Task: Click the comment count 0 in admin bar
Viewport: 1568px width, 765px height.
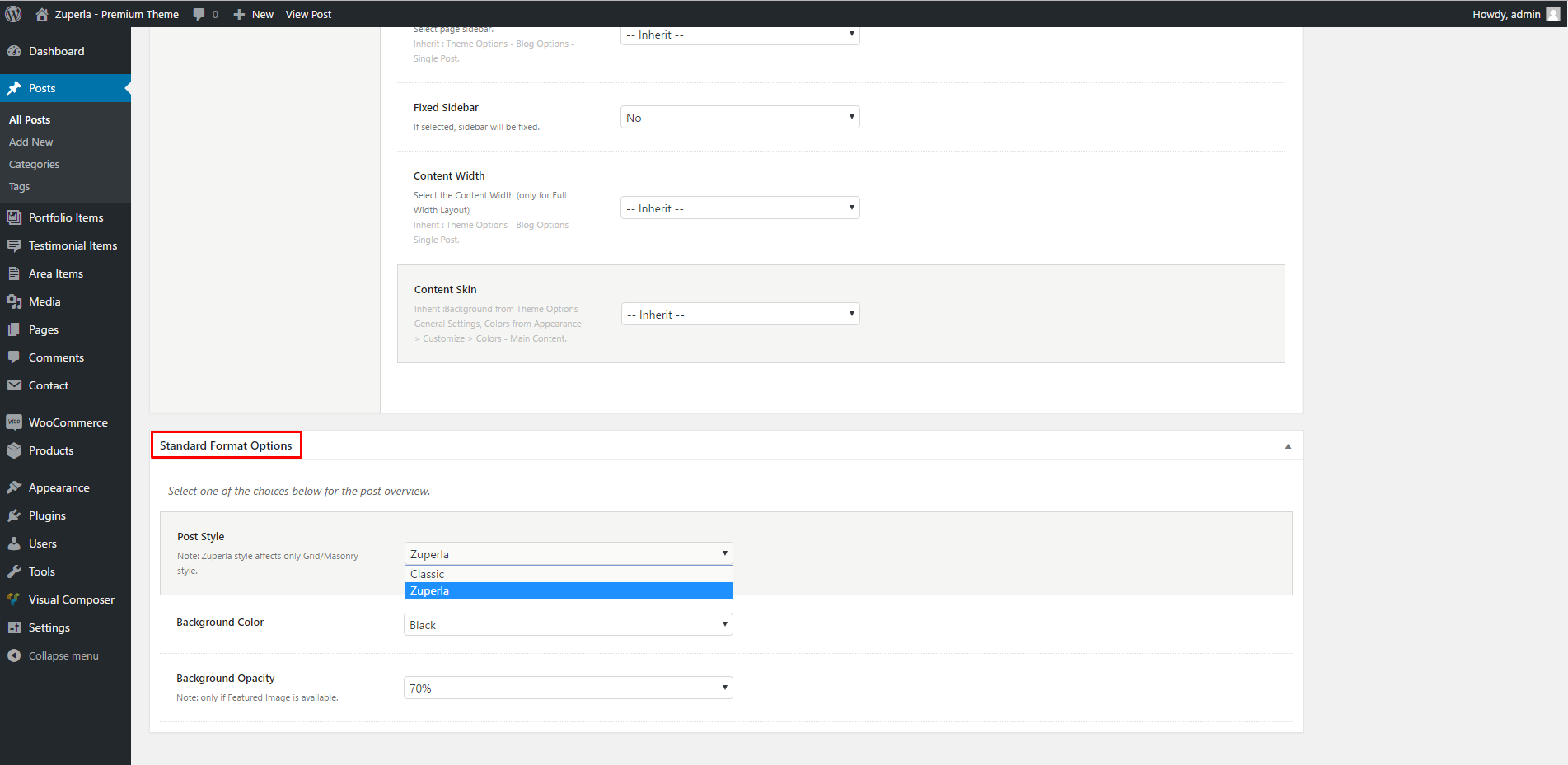Action: [215, 14]
